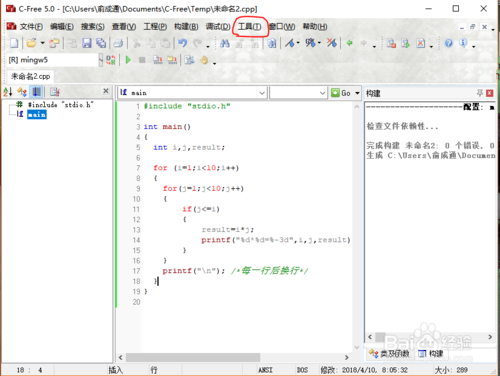Close the symbol panel with X
Viewport: 500px width, 376px height.
(106, 91)
